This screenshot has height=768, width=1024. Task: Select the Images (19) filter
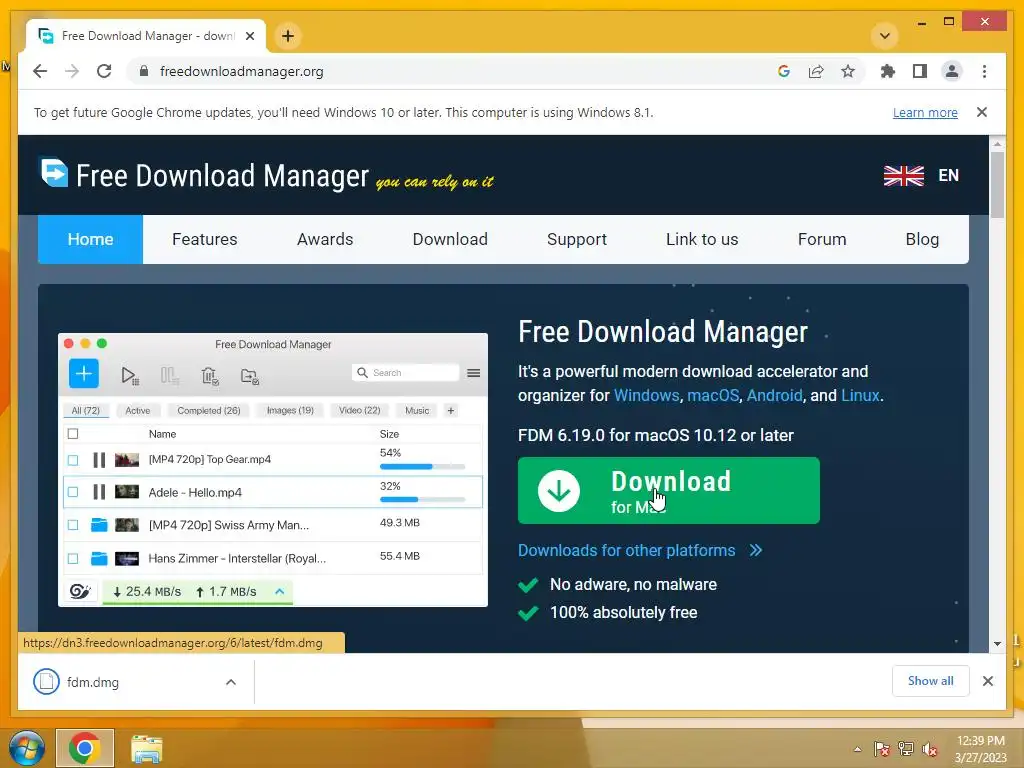[290, 410]
